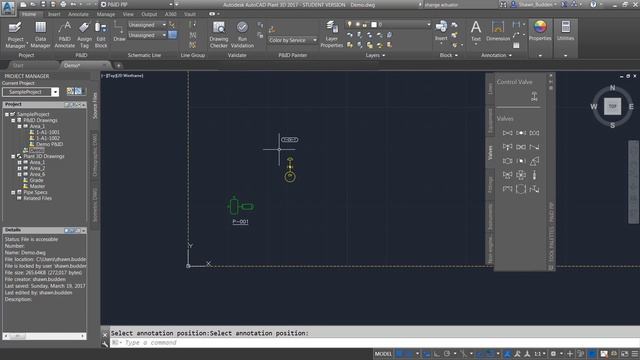Click the Plot printer icon in quick access toolbar
The height and width of the screenshot is (360, 640).
click(63, 4)
